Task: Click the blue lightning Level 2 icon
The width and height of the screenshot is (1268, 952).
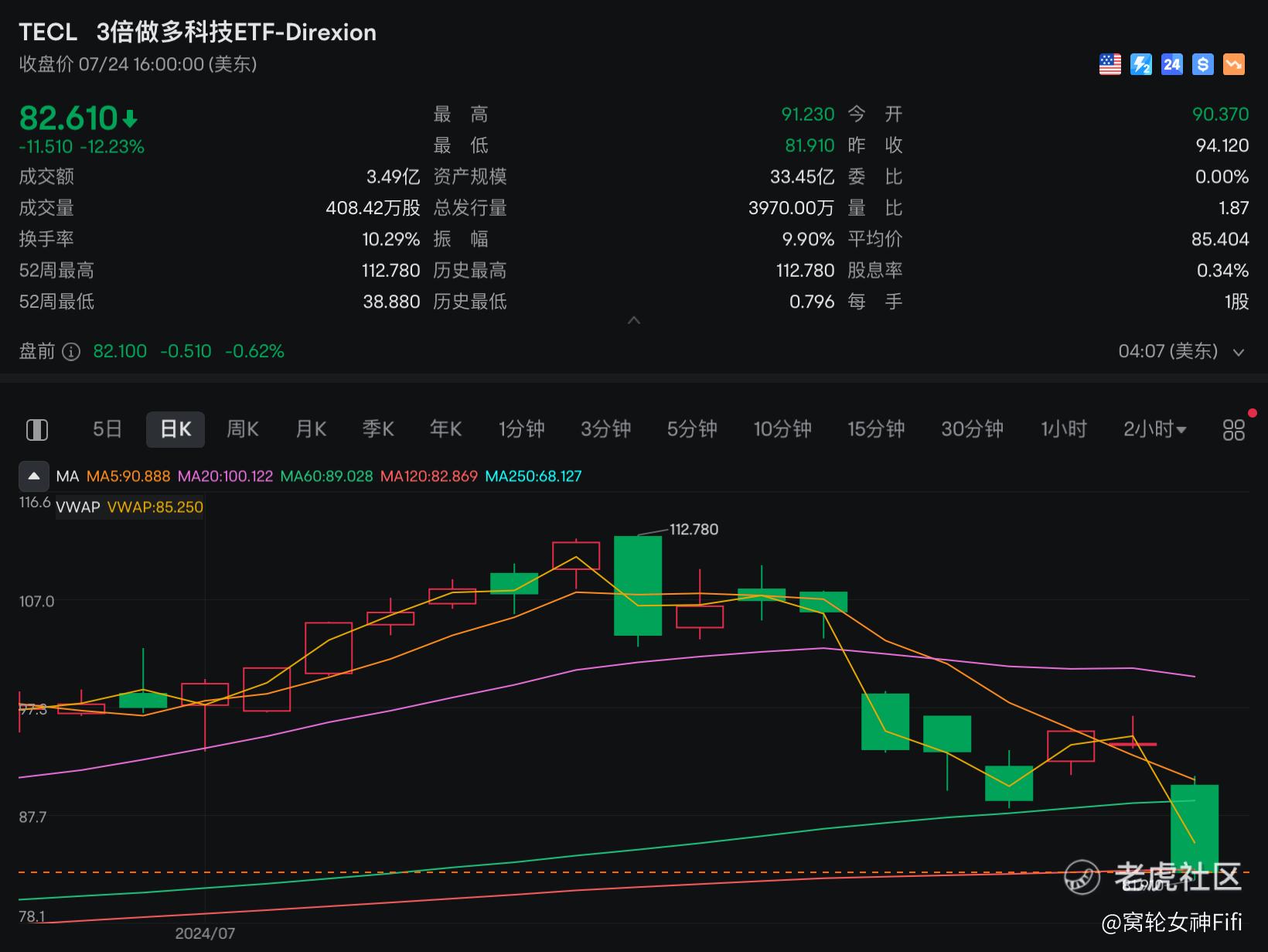Action: 1141,64
